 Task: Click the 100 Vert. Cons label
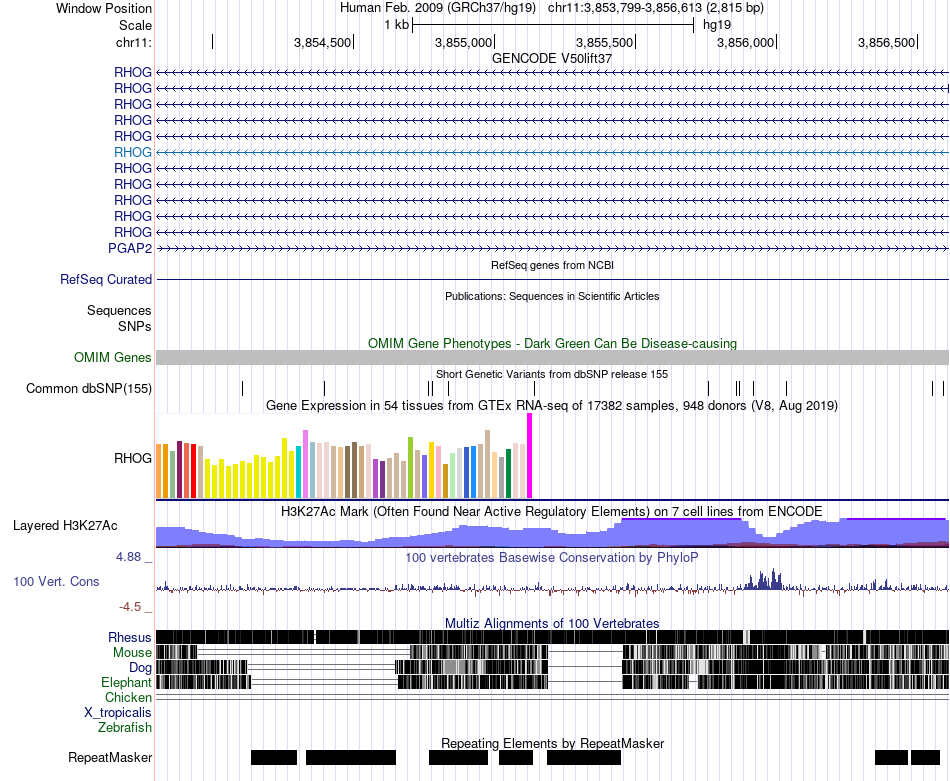coord(56,582)
